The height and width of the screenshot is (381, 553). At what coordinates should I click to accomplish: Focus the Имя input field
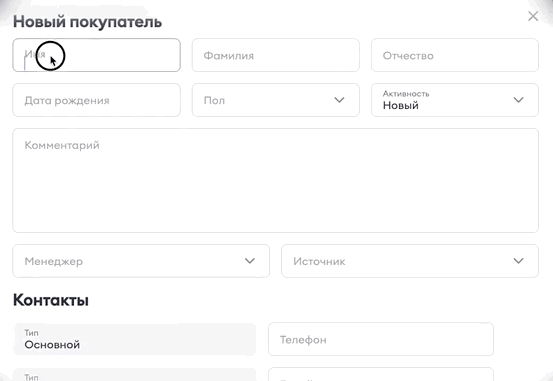pos(96,55)
